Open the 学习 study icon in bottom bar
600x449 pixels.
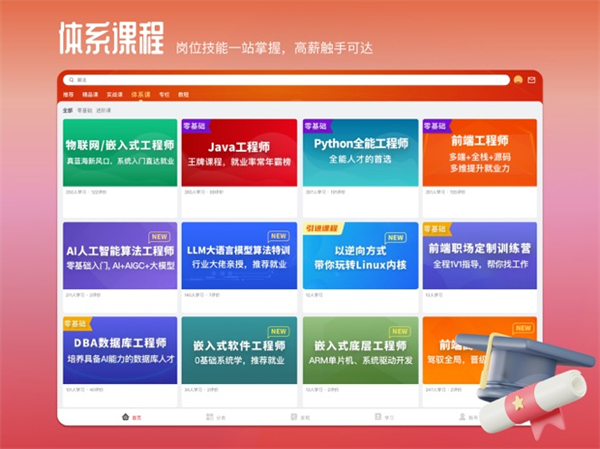click(x=377, y=415)
